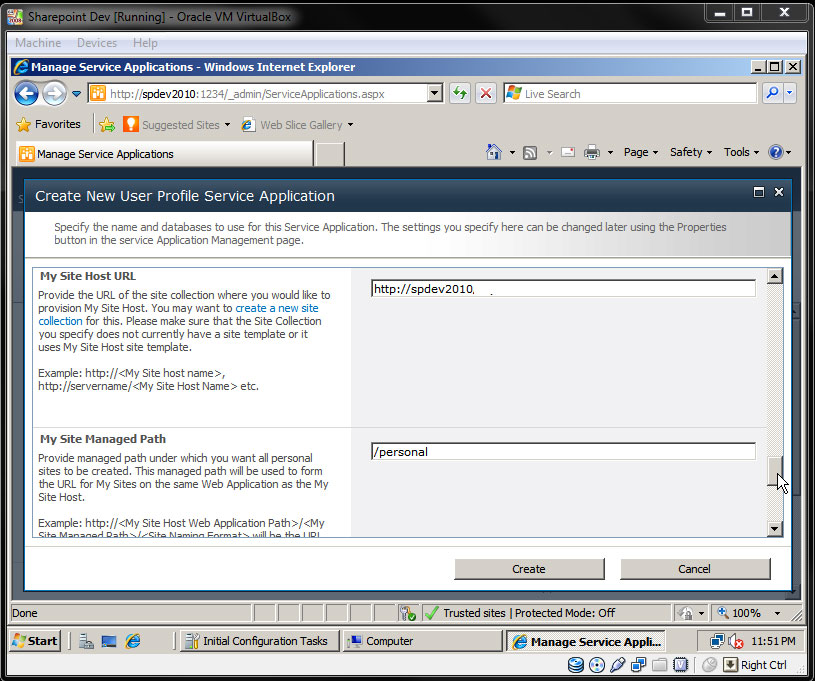Click the network tray icon

click(x=717, y=641)
